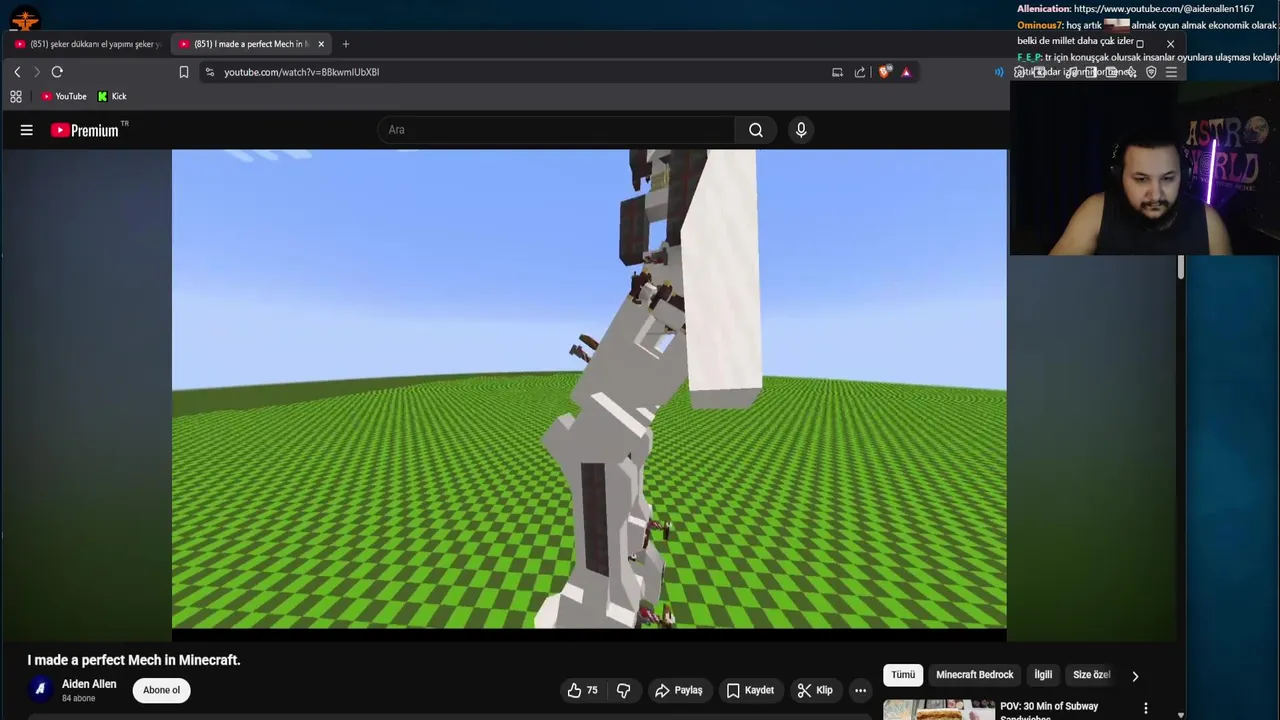The width and height of the screenshot is (1280, 720).
Task: Go back with browser back arrow
Action: coord(17,72)
